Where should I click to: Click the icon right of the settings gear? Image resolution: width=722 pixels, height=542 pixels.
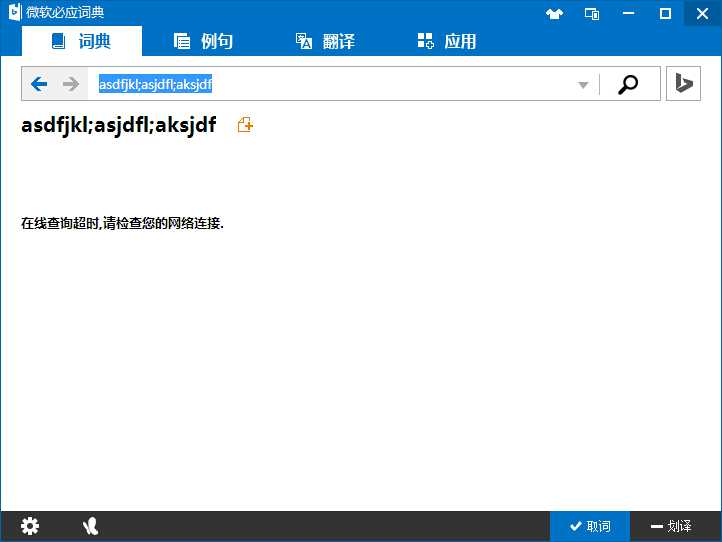click(x=91, y=526)
